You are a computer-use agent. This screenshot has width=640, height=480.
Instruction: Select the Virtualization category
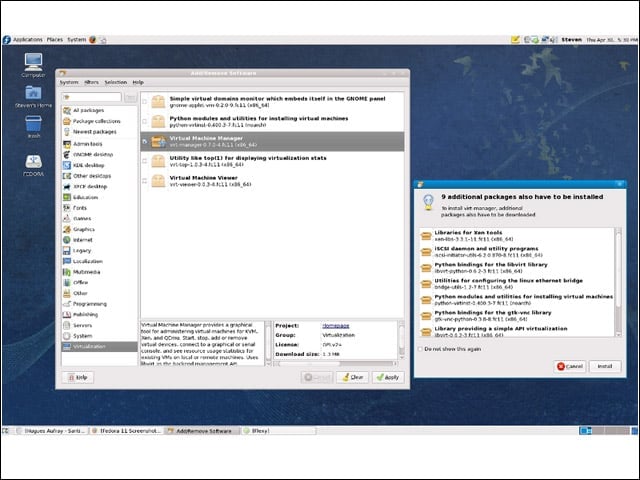[x=99, y=347]
